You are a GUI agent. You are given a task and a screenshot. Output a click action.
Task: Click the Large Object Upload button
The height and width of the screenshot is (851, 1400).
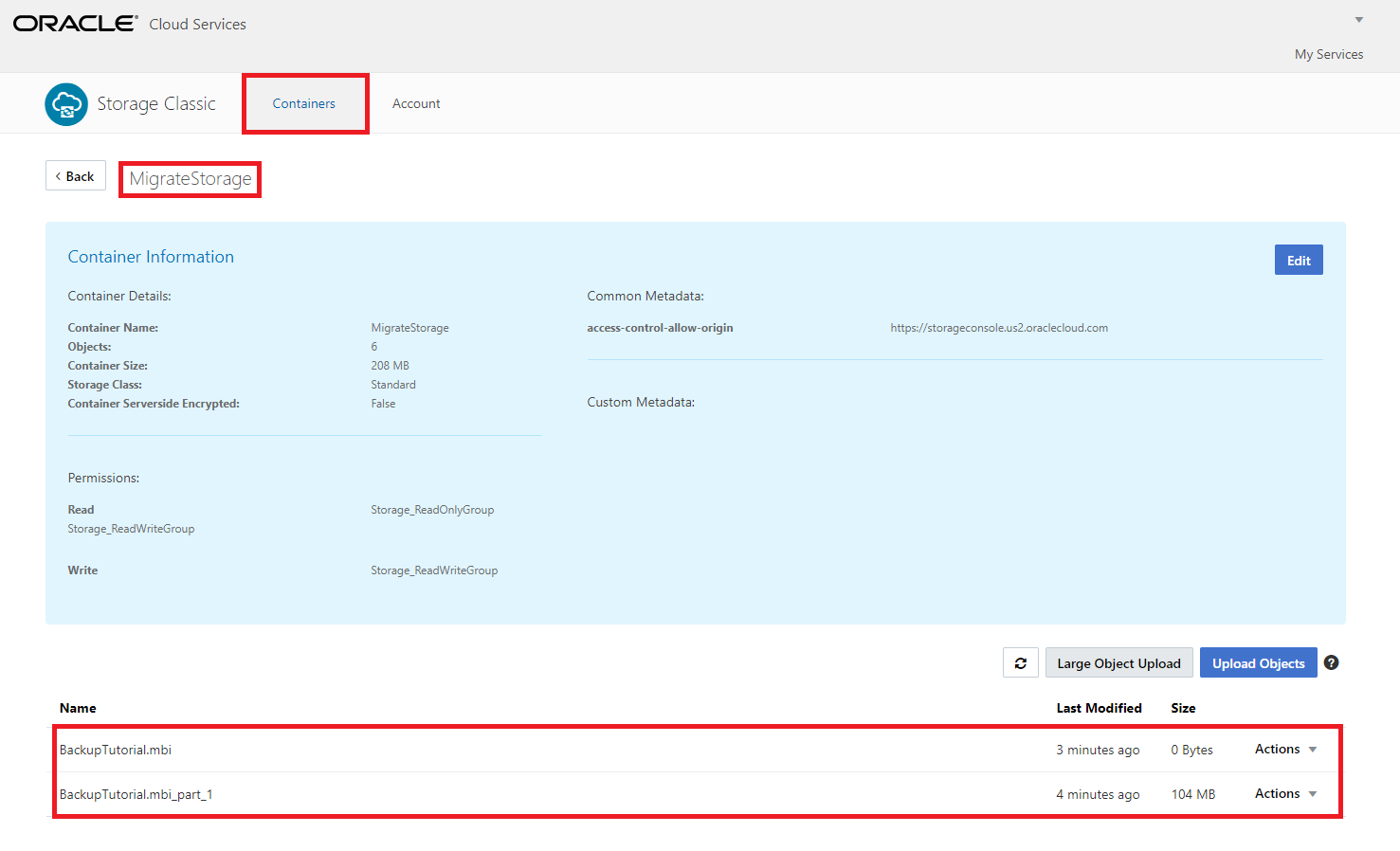click(1118, 662)
